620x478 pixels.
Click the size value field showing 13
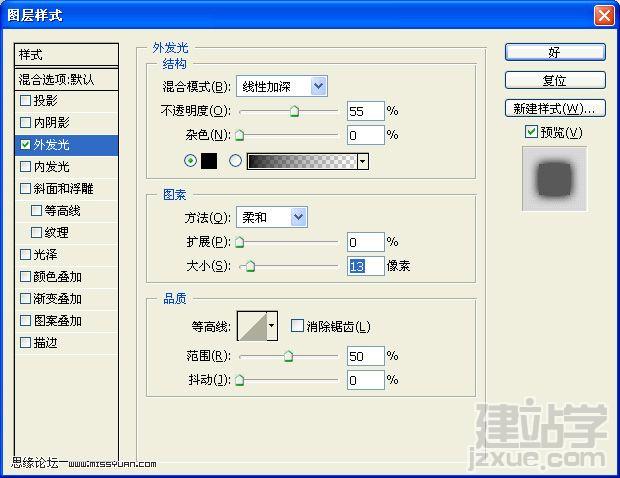click(x=366, y=266)
